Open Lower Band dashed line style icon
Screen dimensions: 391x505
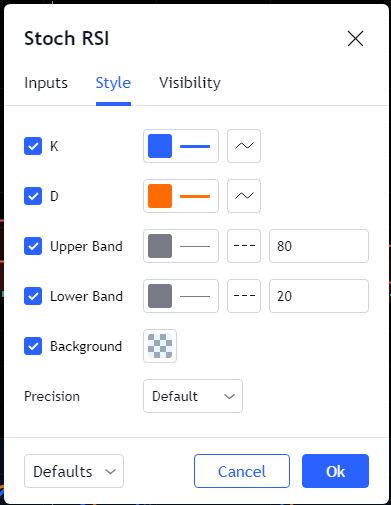pos(244,296)
